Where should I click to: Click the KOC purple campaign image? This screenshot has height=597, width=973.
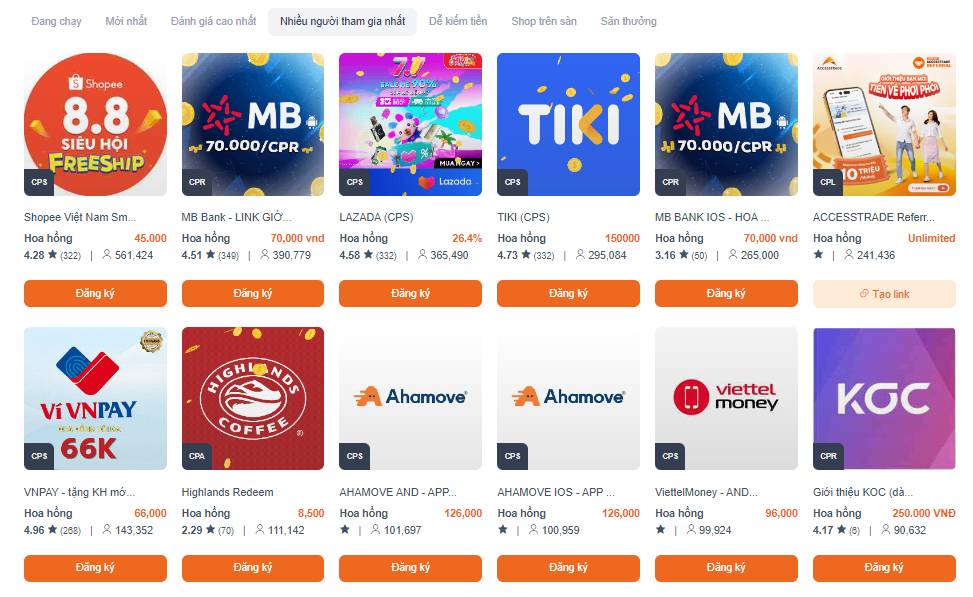[884, 398]
